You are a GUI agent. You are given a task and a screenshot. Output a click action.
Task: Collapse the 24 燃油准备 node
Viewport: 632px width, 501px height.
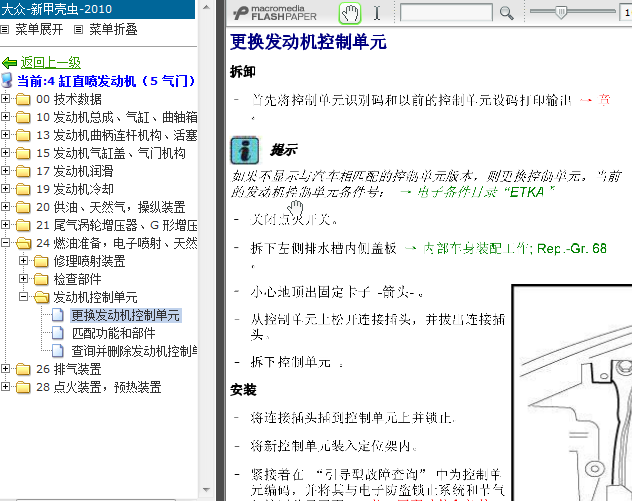[5, 243]
